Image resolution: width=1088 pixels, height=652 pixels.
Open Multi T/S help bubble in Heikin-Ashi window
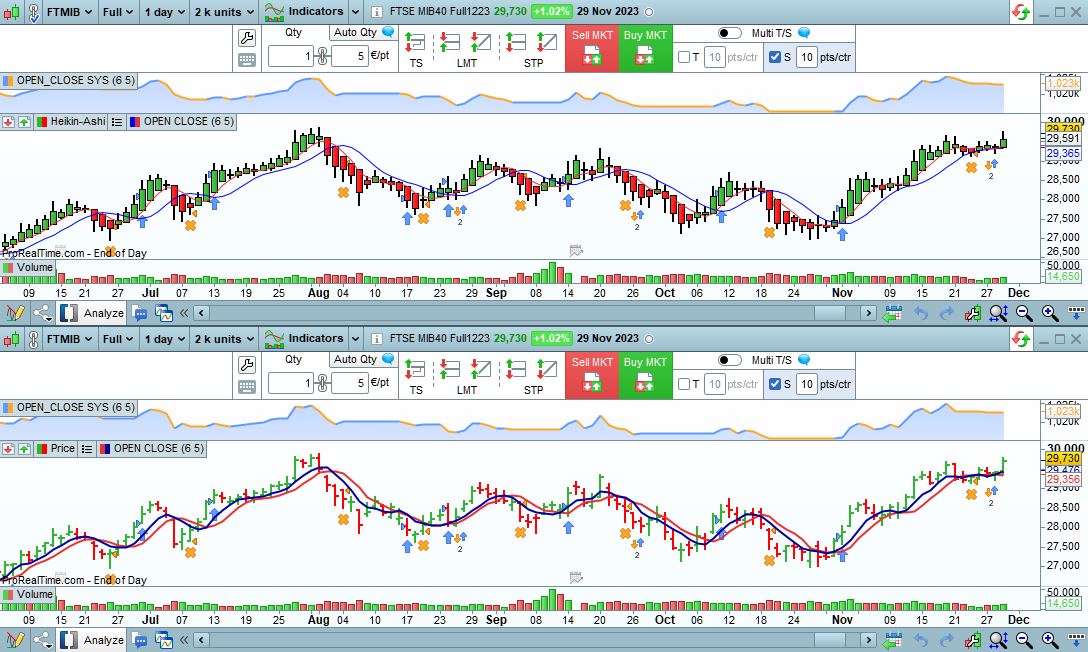coord(804,33)
